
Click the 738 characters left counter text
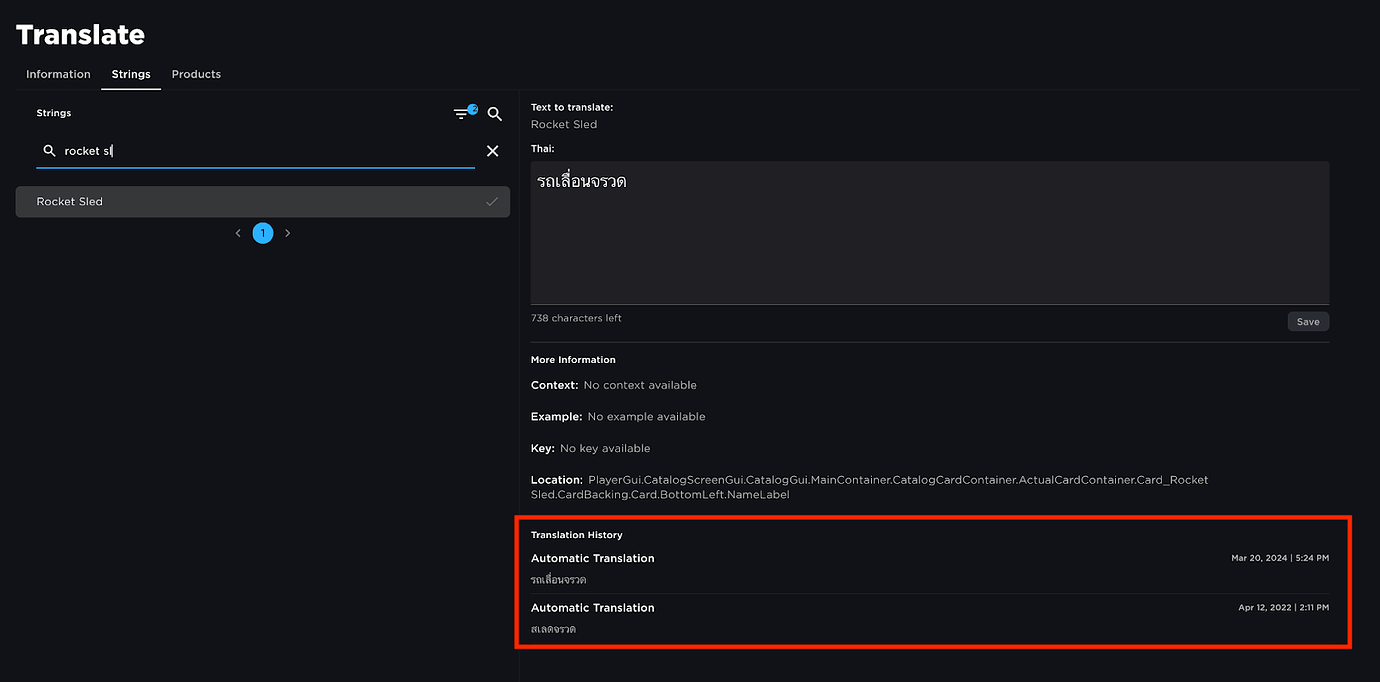[576, 317]
